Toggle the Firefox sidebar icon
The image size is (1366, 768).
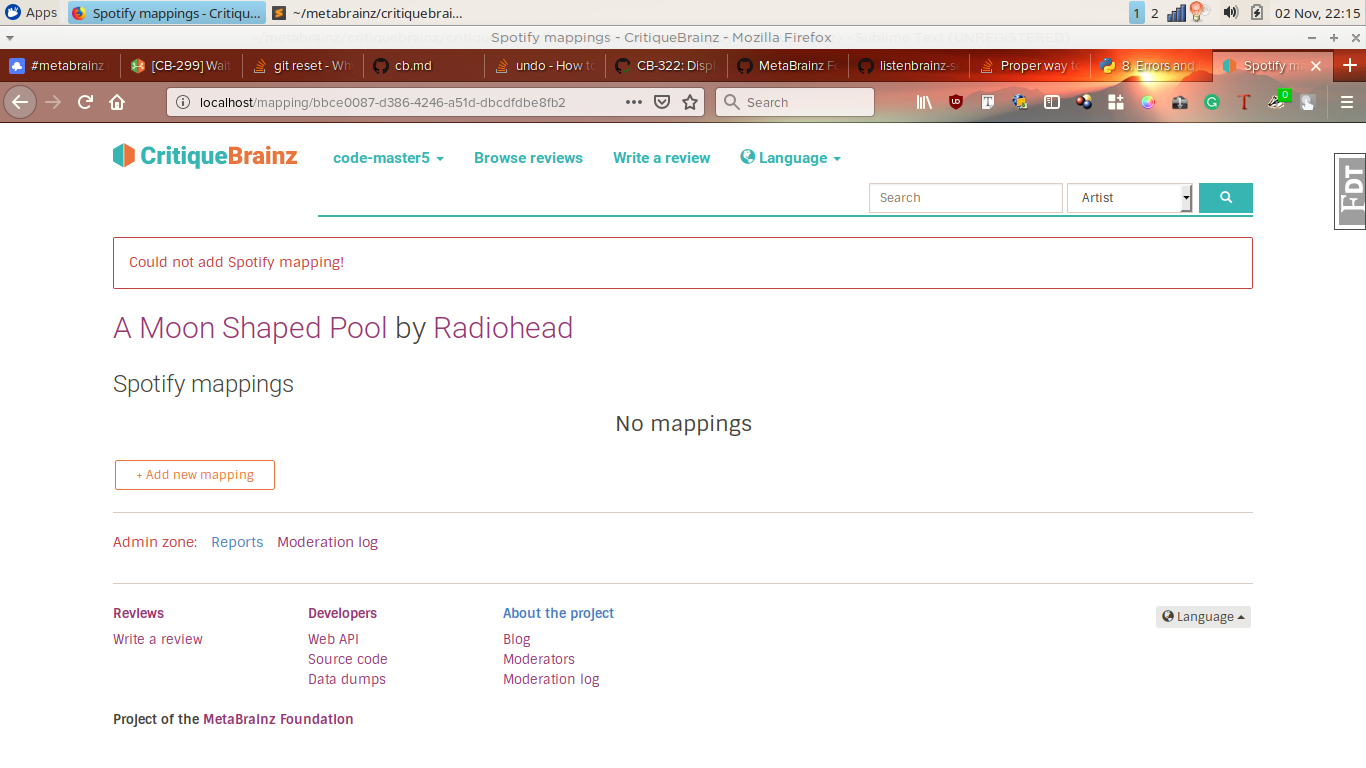point(1052,102)
